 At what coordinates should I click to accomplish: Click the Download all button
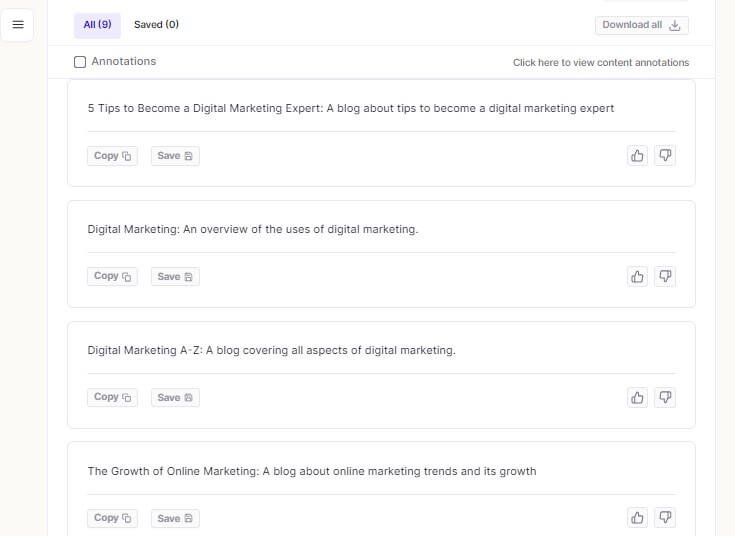tap(641, 25)
